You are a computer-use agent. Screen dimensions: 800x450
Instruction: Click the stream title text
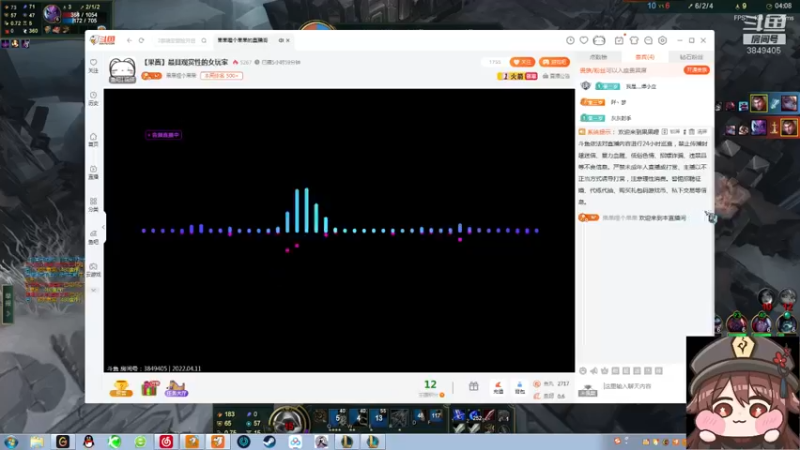pos(186,62)
